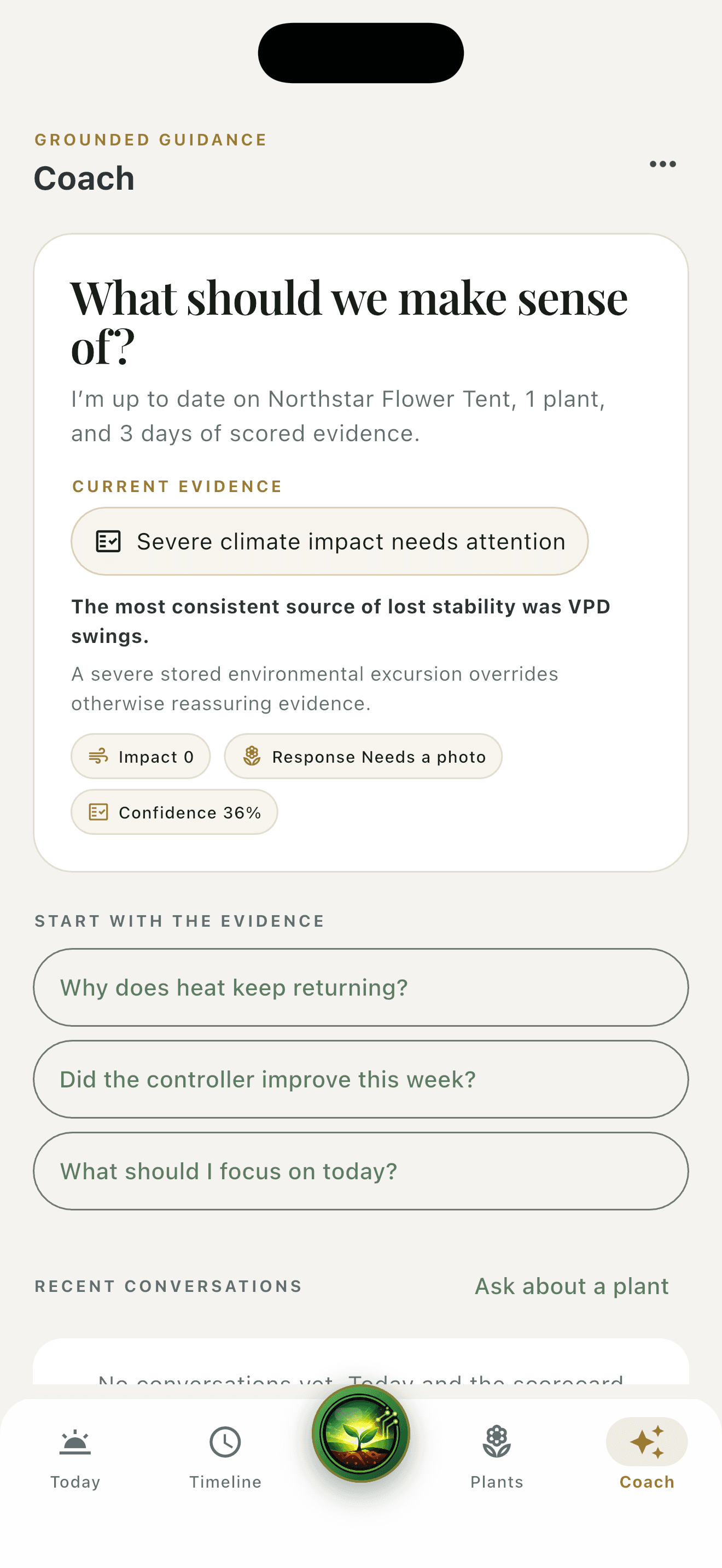Switch to the Timeline tab label

pyautogui.click(x=225, y=1482)
